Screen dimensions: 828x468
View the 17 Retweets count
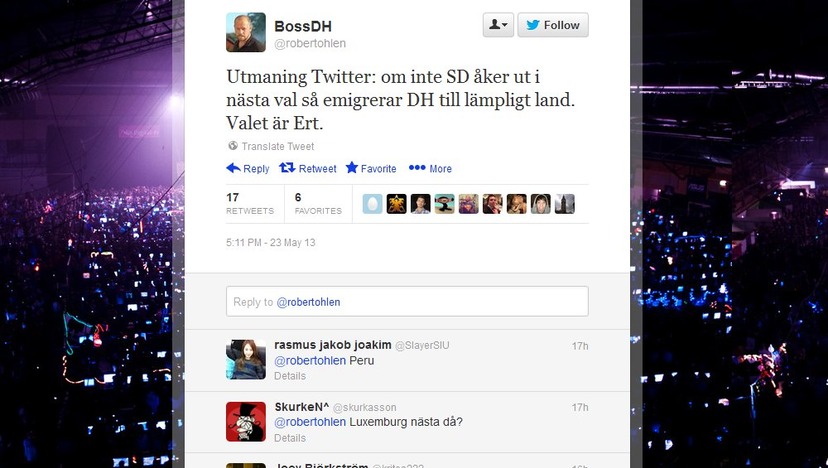[250, 203]
